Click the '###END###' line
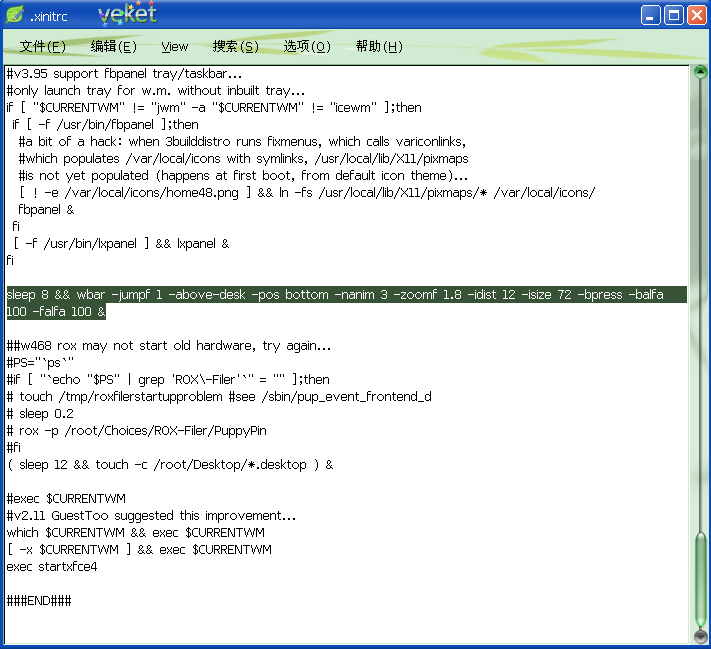 point(39,601)
